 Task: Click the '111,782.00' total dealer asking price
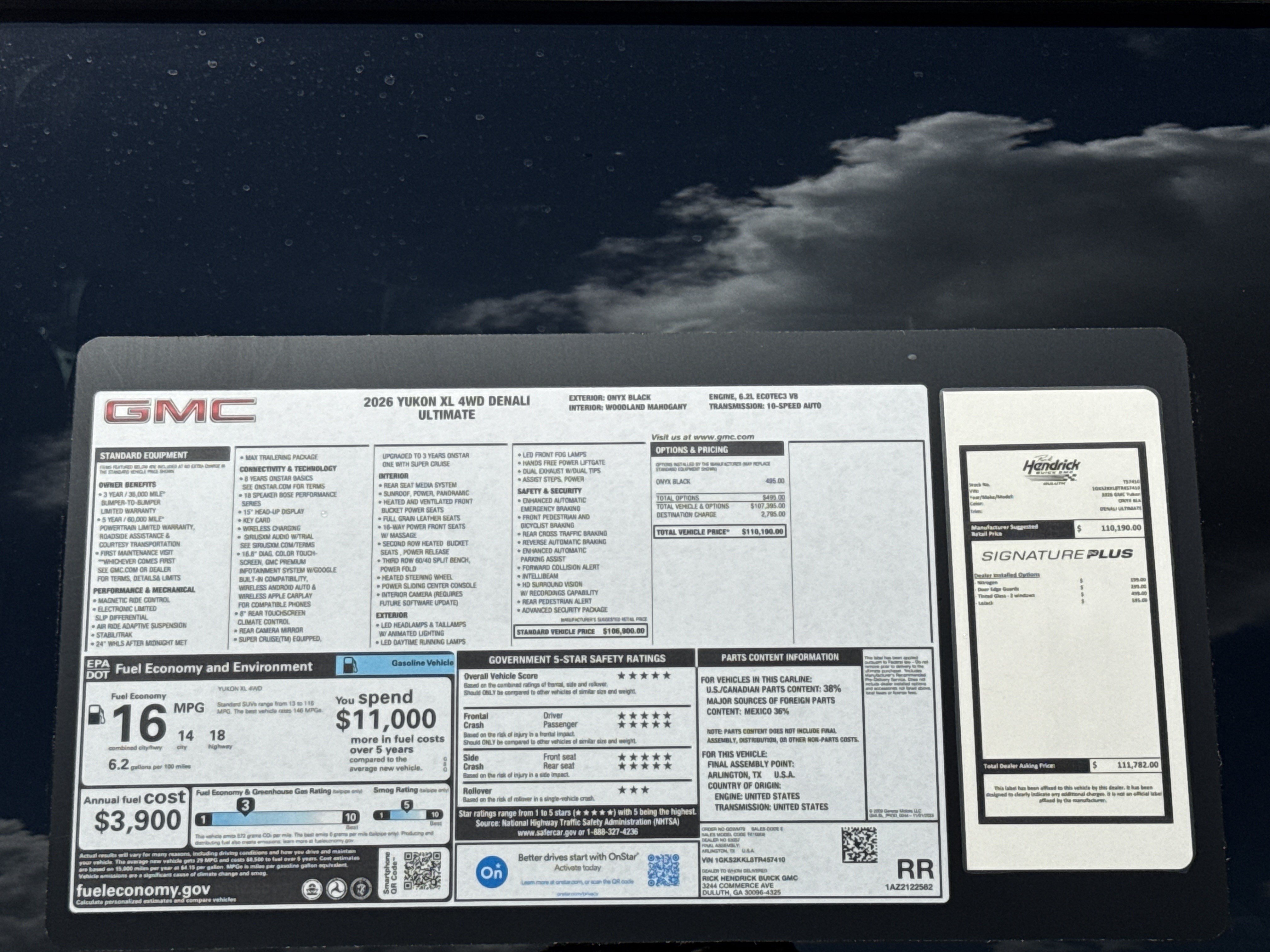point(1137,764)
